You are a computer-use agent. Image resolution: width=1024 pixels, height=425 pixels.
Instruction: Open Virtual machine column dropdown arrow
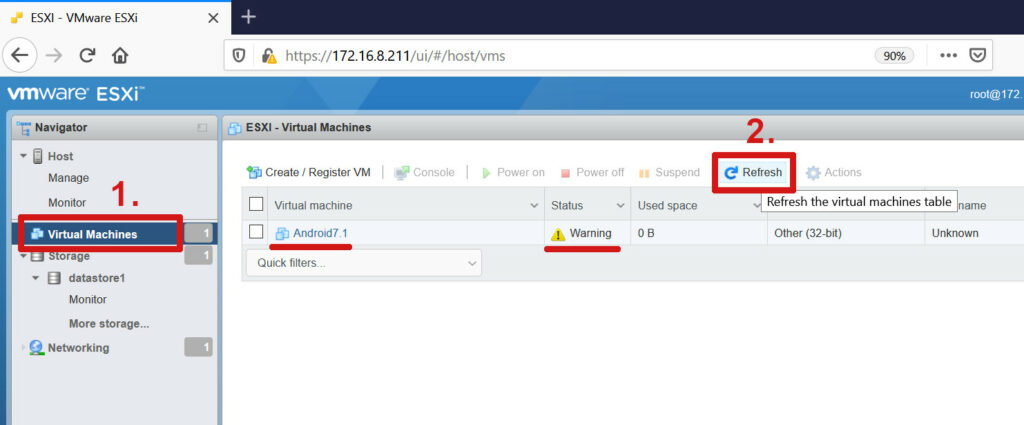(x=534, y=206)
